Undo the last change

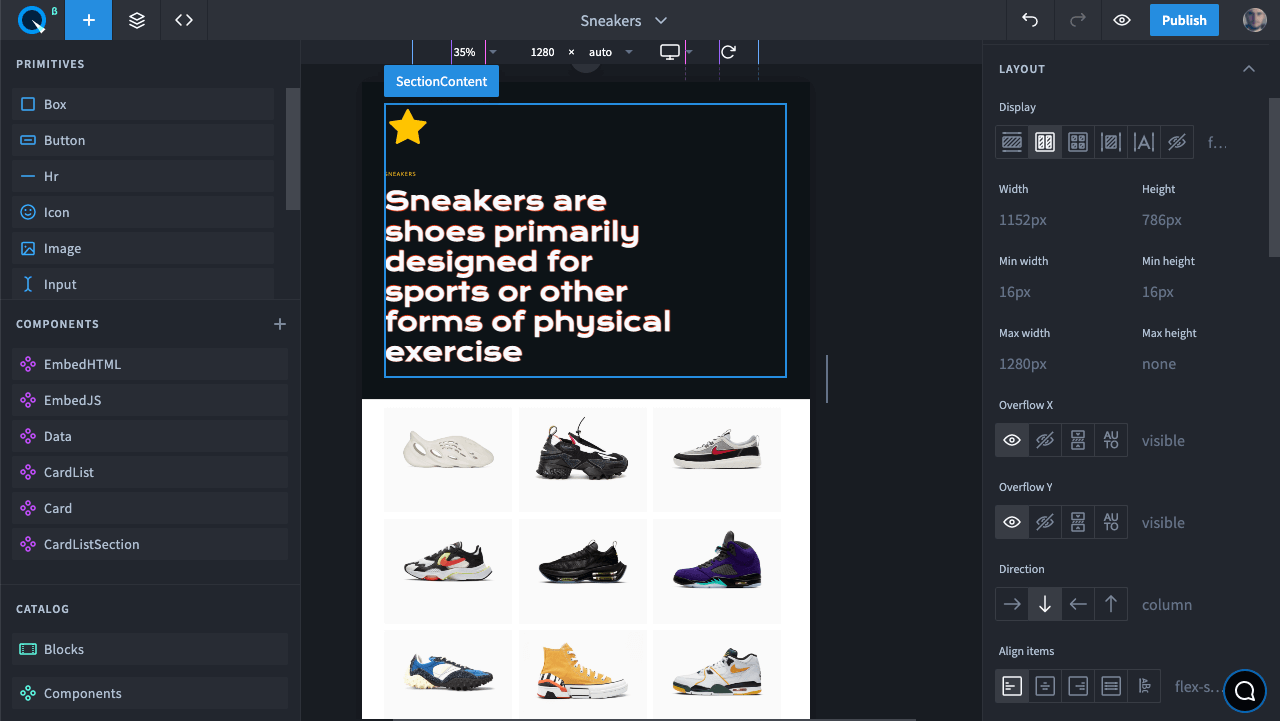1030,20
